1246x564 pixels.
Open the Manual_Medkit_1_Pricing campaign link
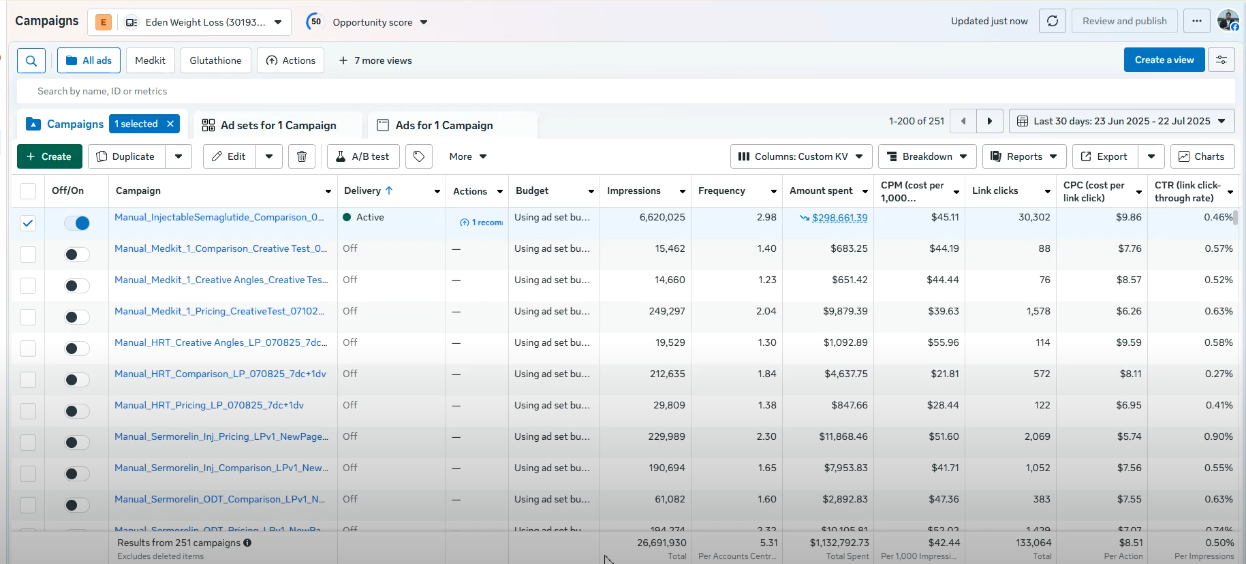[220, 311]
